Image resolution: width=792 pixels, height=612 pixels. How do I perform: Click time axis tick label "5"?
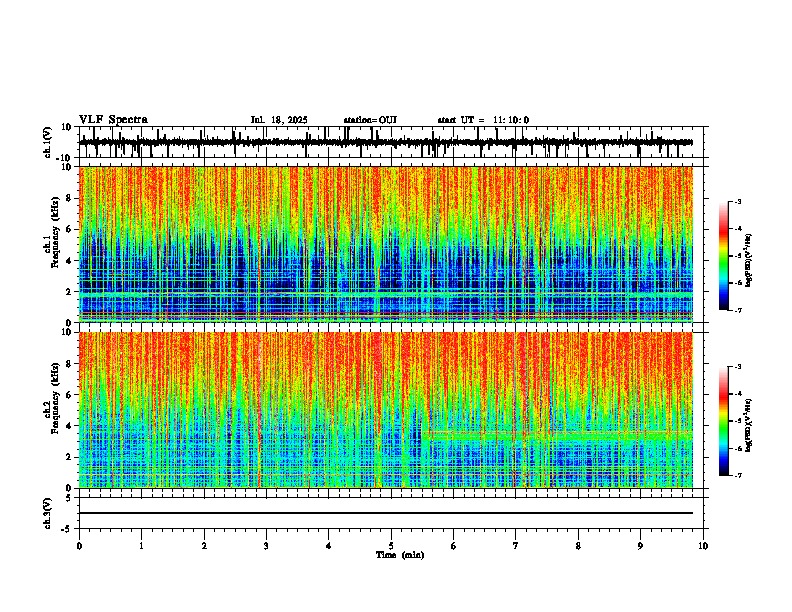tap(391, 546)
